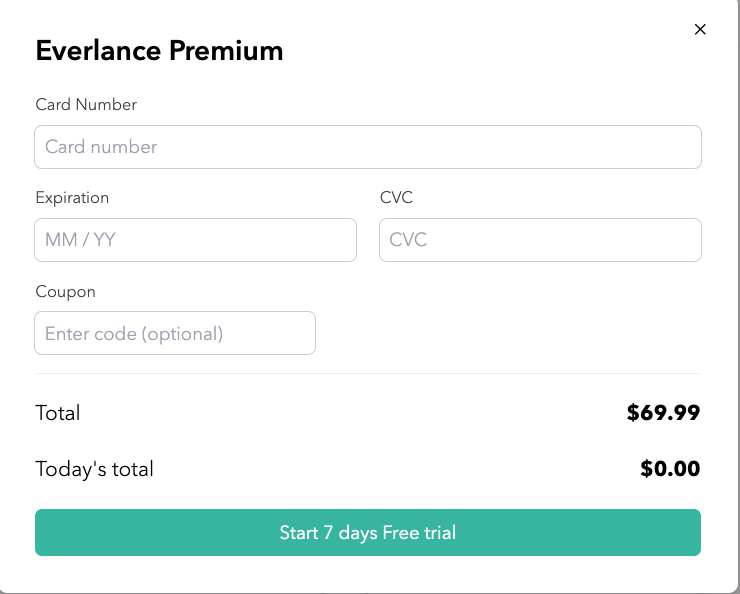Click the Expiration MM / YY field

[196, 240]
